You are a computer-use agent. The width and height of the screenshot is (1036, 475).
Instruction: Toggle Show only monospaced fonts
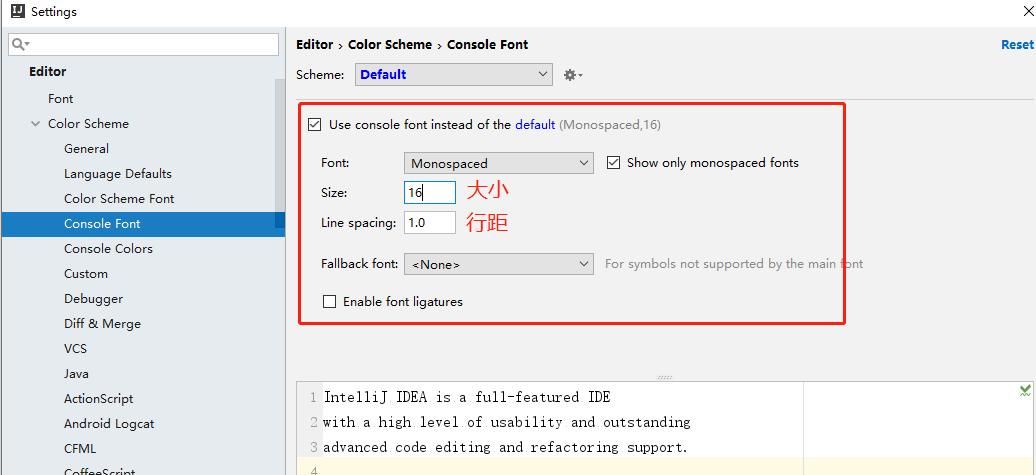(x=613, y=163)
